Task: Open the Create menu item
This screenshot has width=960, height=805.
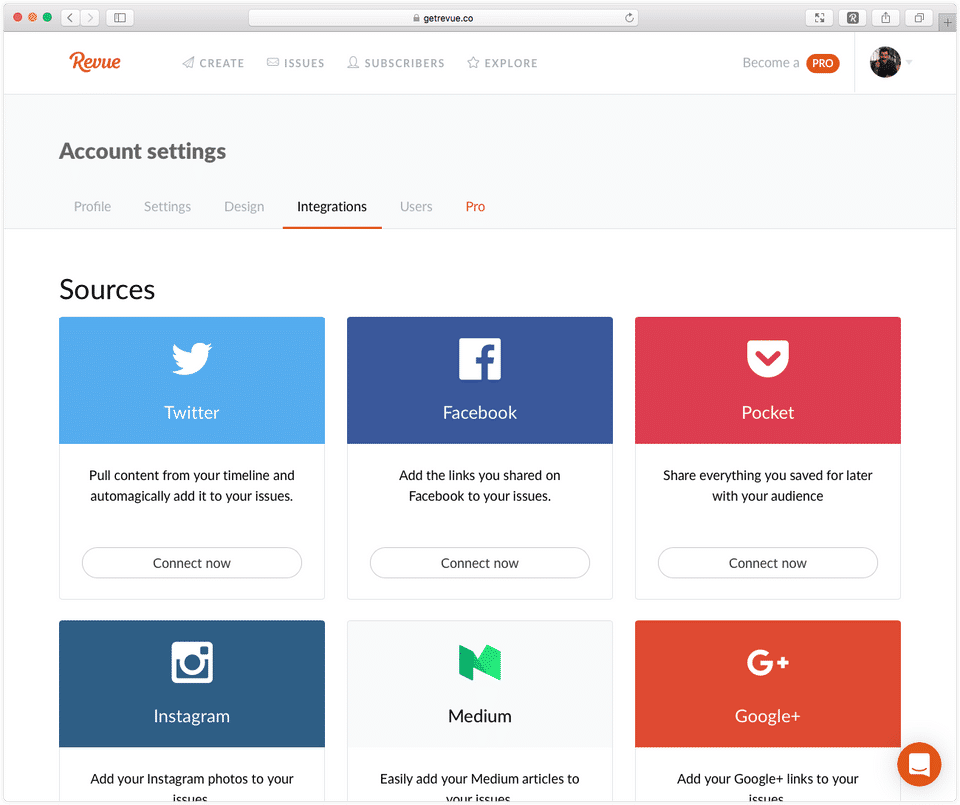Action: pos(213,63)
